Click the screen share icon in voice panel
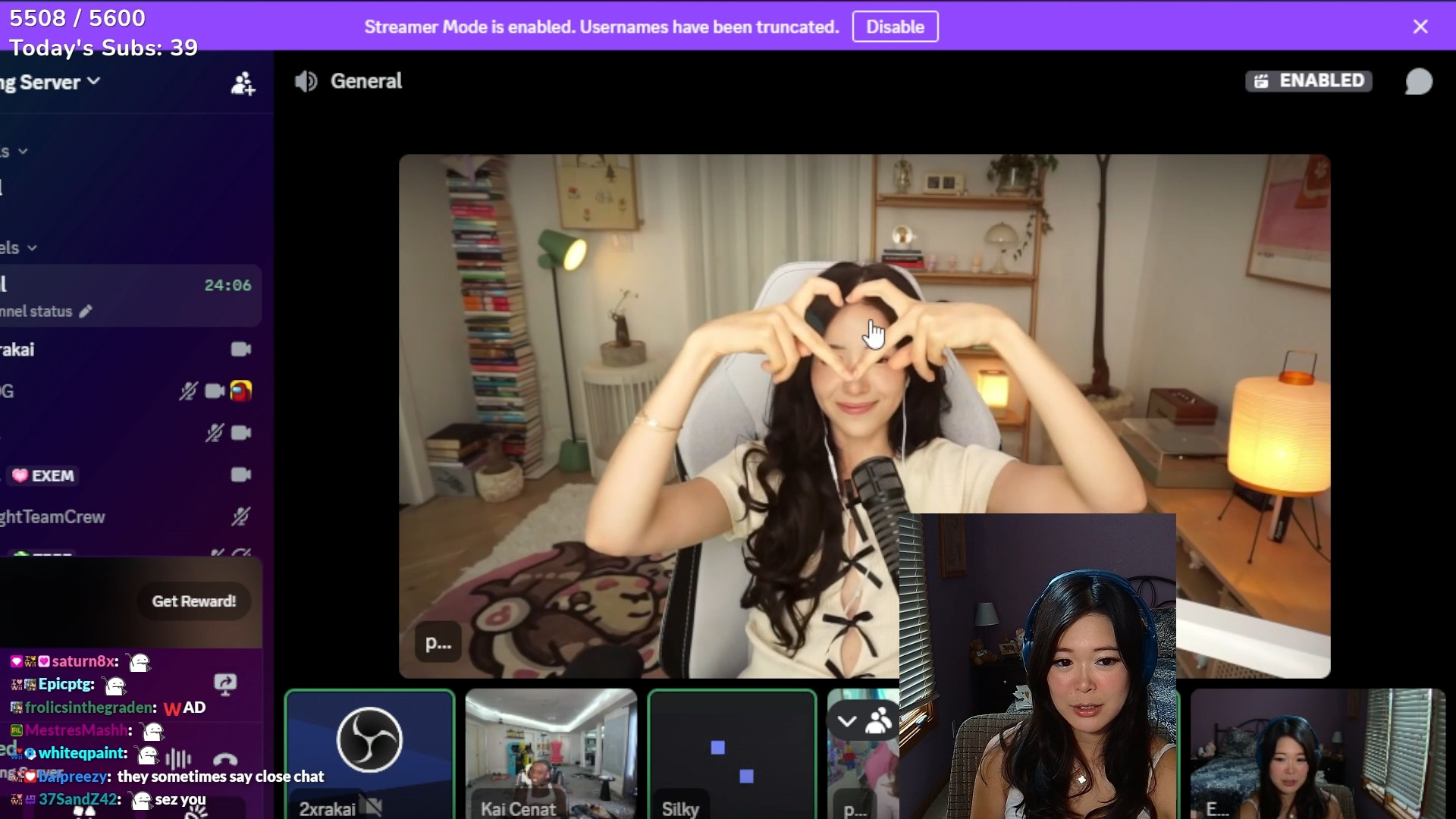 point(225,685)
